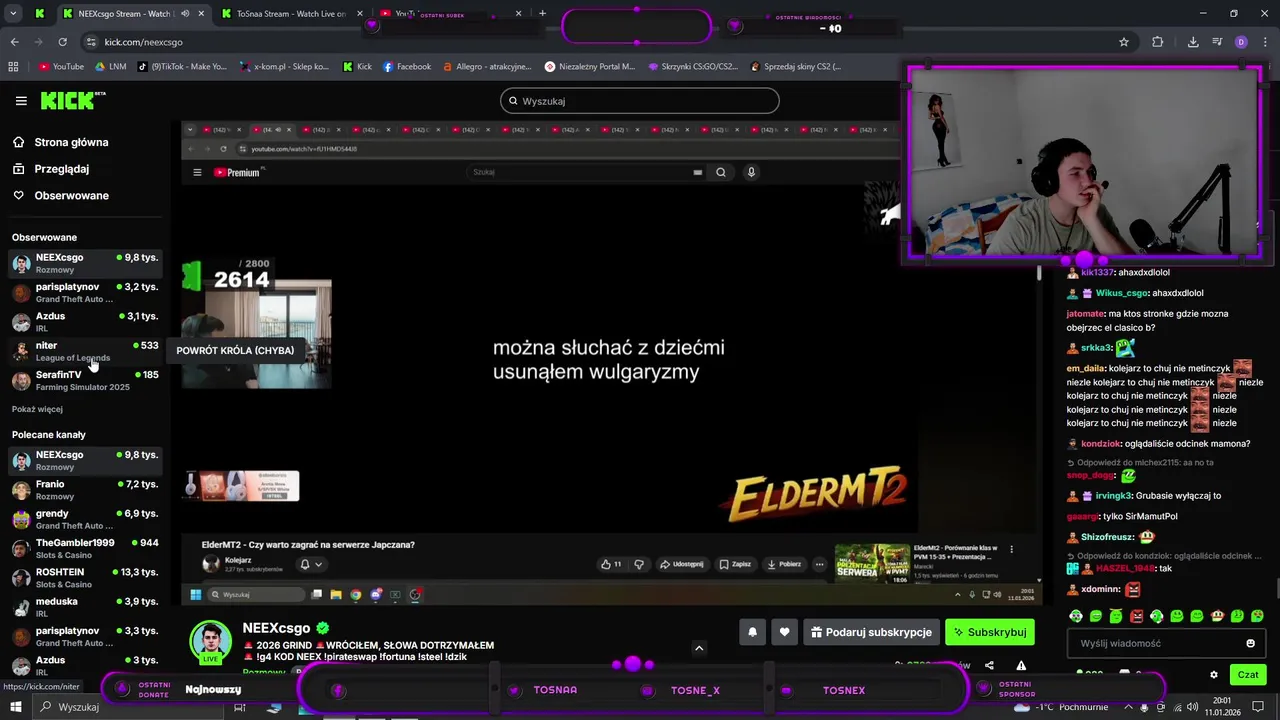Viewport: 1280px width, 720px height.
Task: Go to Strona główna in sidebar
Action: [x=71, y=142]
